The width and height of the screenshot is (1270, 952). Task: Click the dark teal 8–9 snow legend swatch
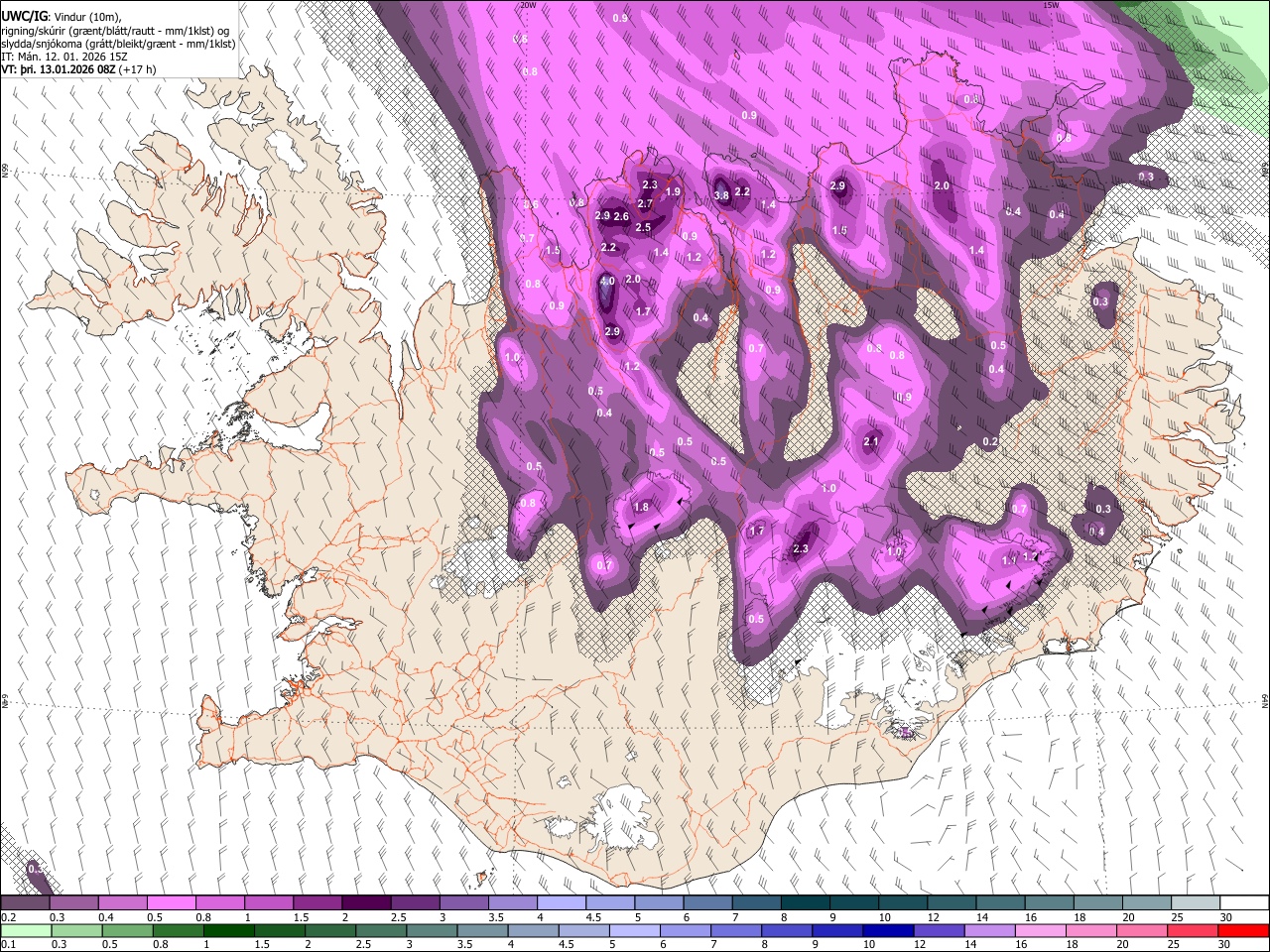click(x=806, y=903)
